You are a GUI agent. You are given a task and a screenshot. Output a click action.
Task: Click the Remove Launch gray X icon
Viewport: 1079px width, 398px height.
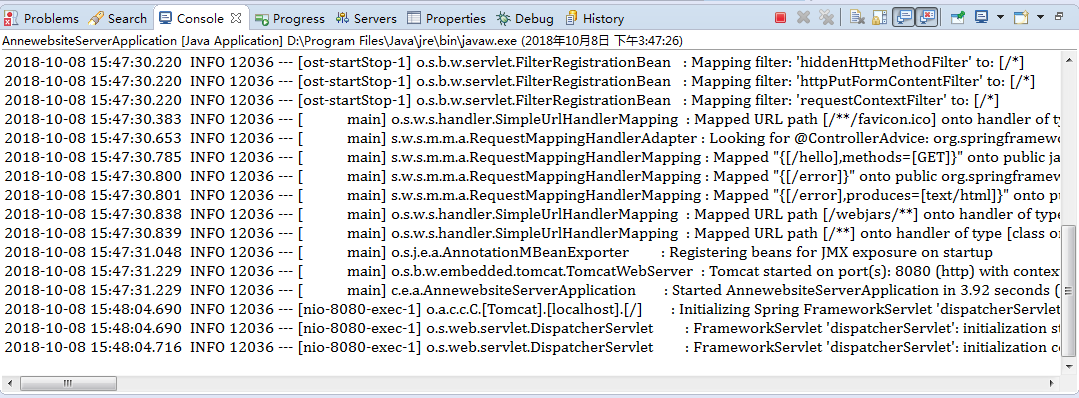click(x=802, y=18)
